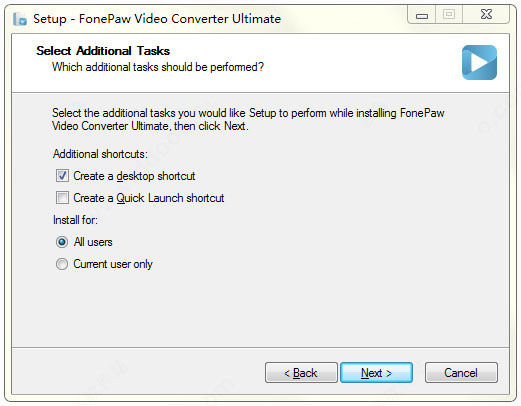Click the instruction paragraph about additional tasks
521x406 pixels.
(248, 119)
